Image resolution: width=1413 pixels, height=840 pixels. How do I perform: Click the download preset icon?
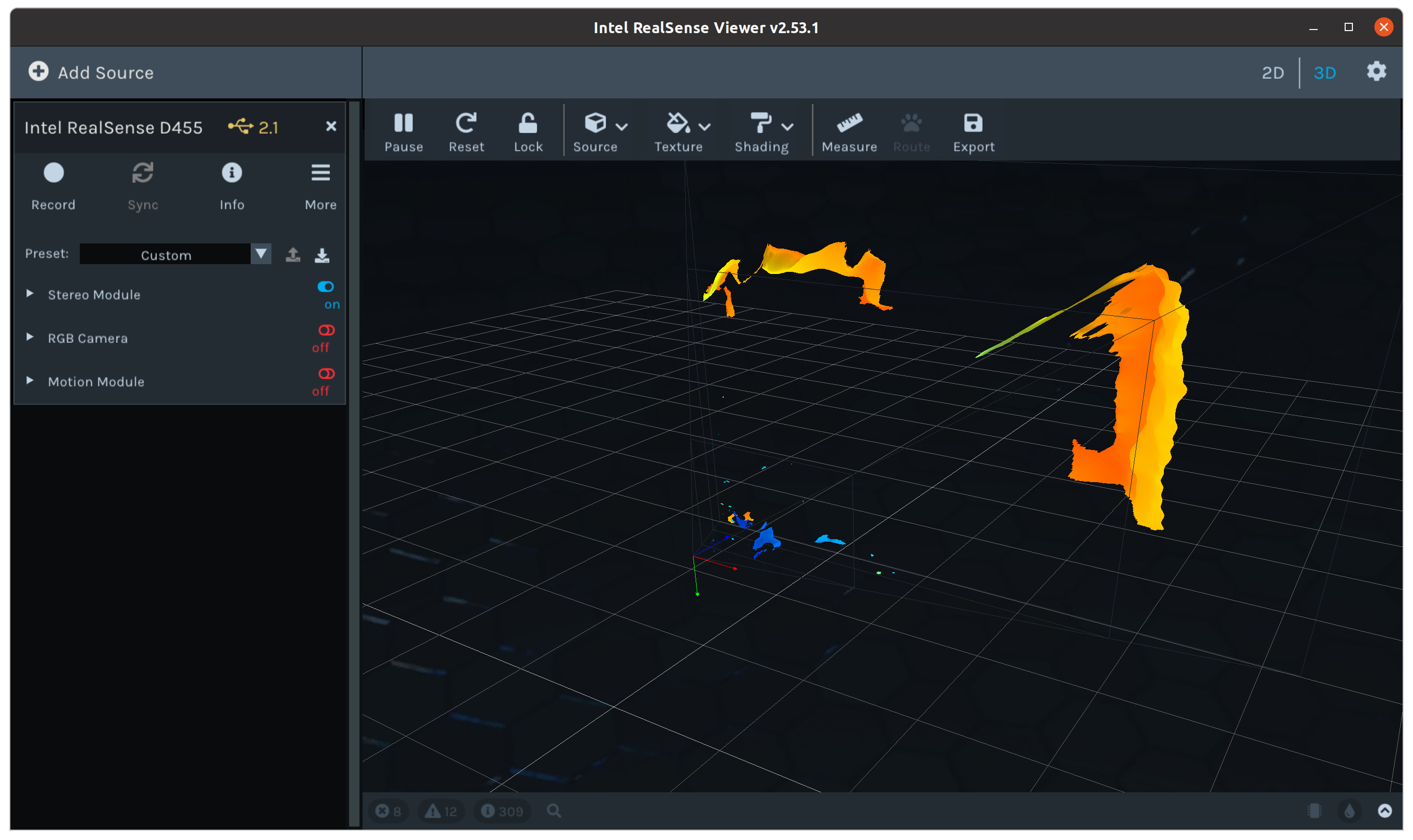pyautogui.click(x=322, y=255)
